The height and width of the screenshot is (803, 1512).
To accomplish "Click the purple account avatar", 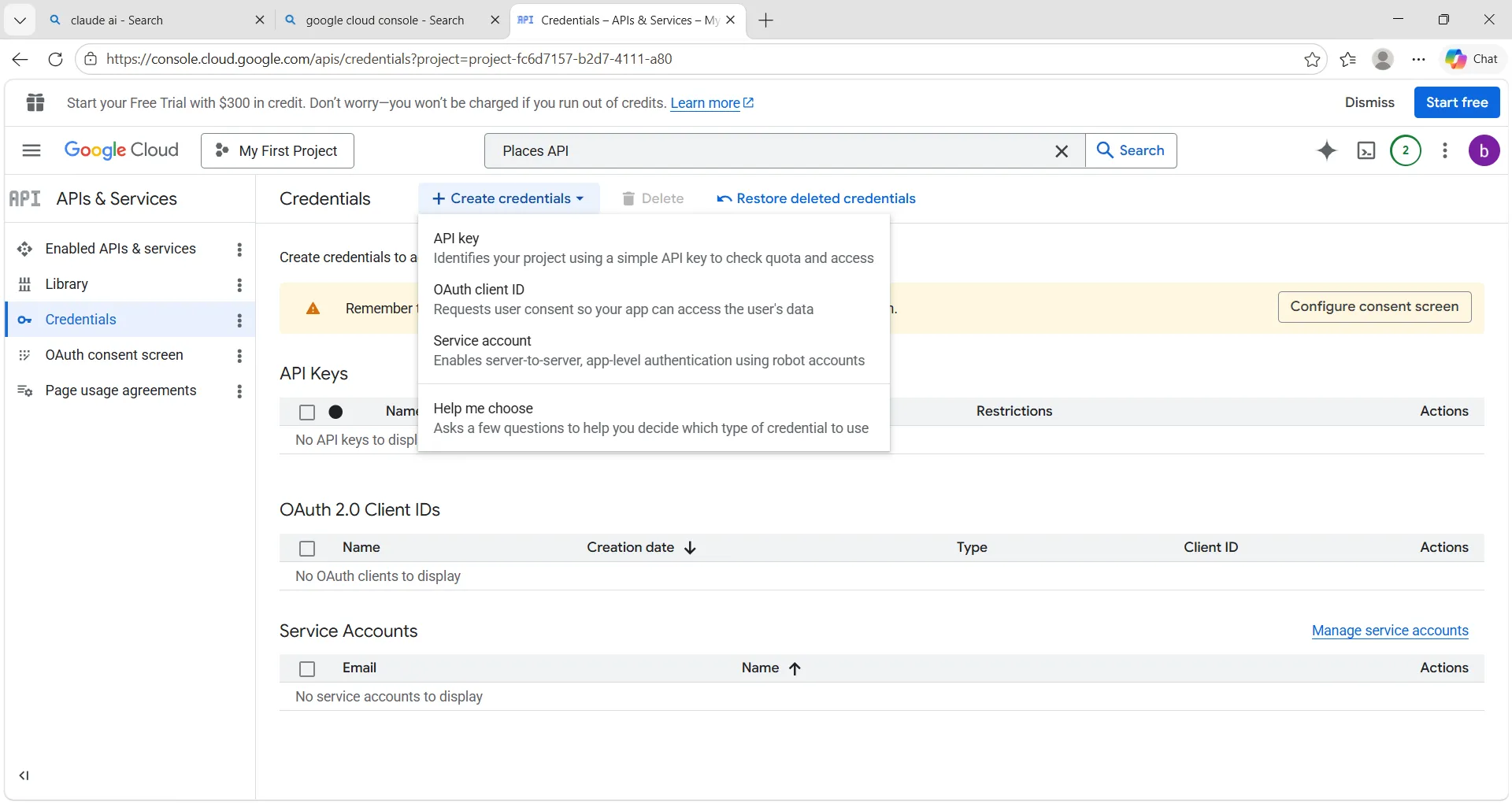I will 1484,150.
